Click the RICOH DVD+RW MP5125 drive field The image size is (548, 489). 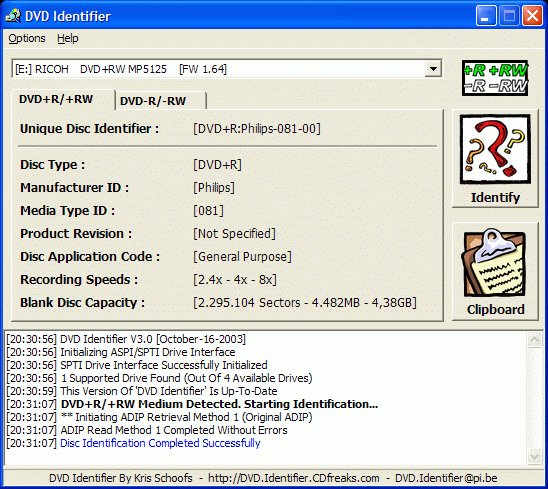[x=218, y=69]
